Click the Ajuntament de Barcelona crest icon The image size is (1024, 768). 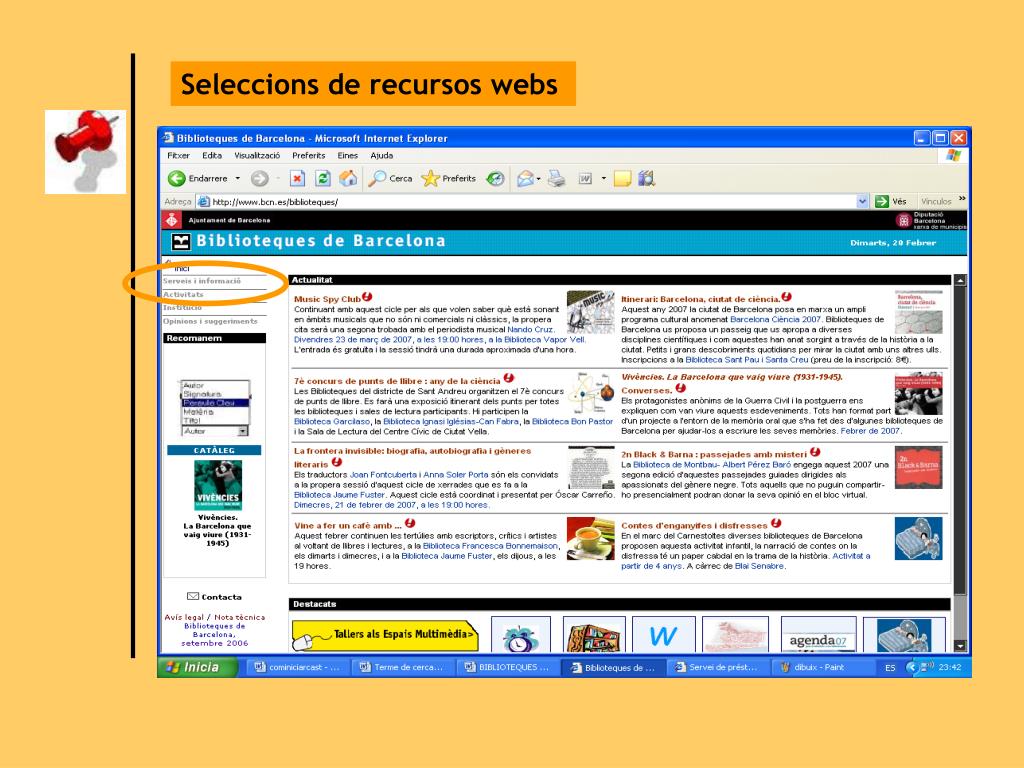[172, 220]
